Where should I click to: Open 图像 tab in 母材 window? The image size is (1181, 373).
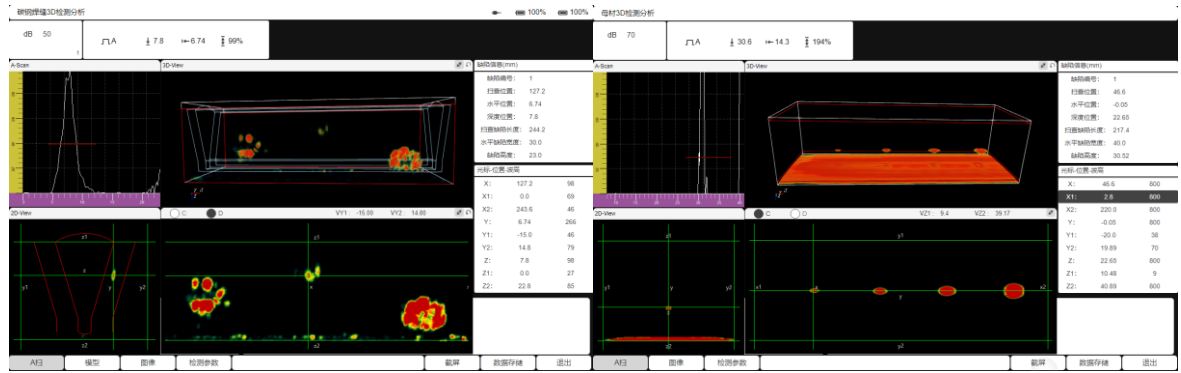[676, 362]
